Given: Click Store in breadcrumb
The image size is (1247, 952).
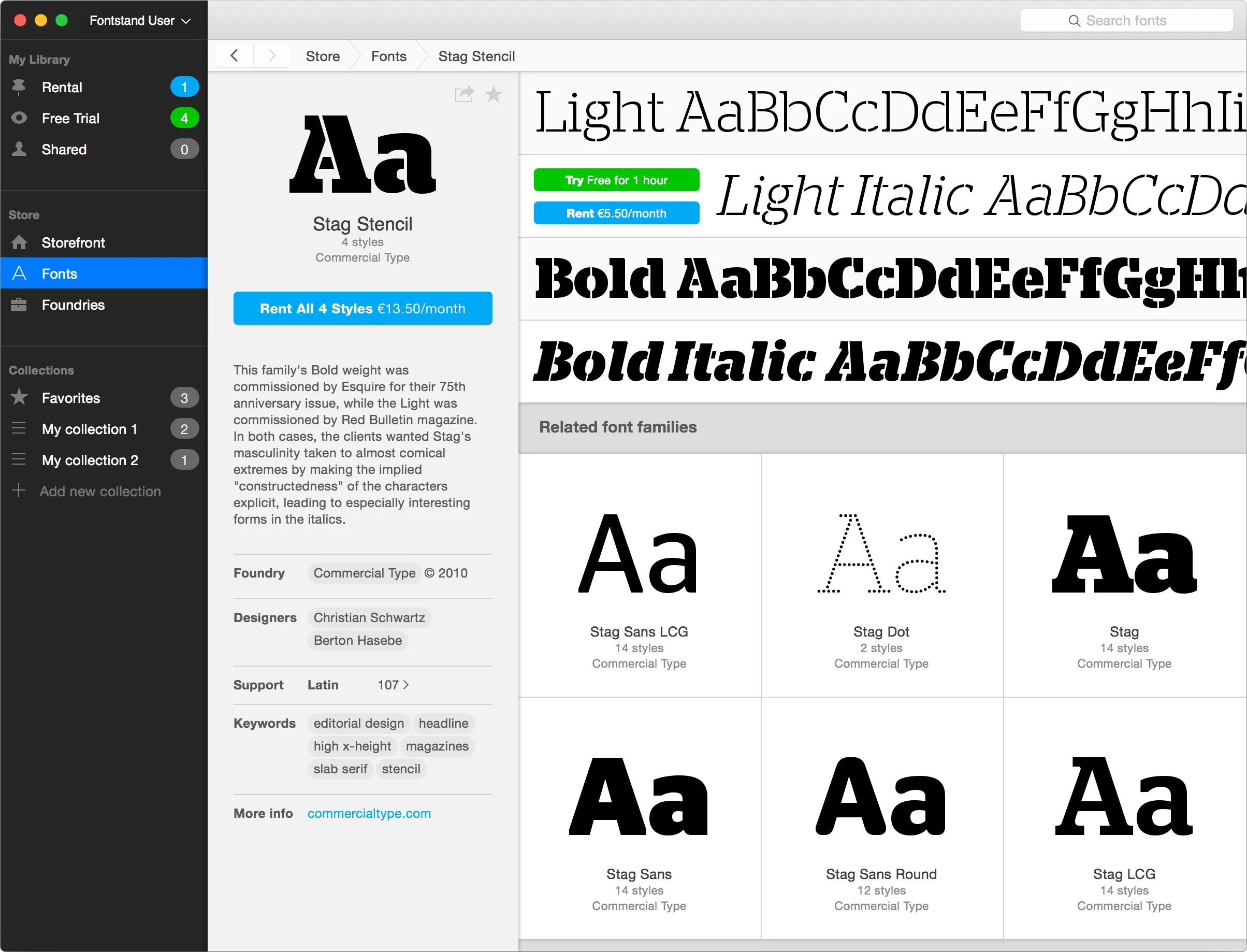Looking at the screenshot, I should click(x=323, y=56).
